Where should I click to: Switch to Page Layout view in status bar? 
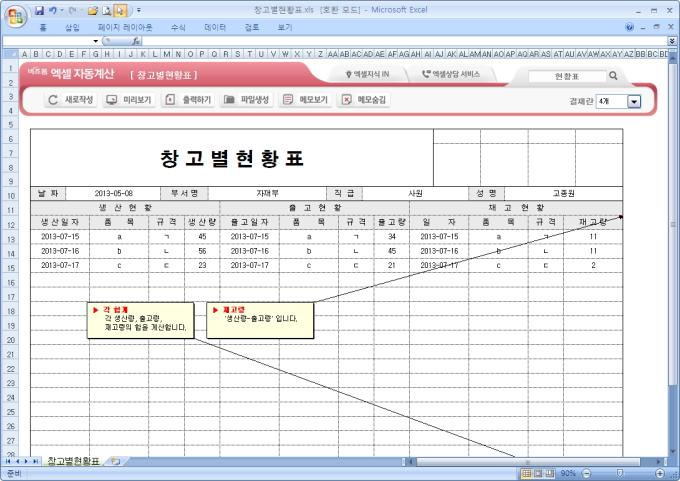click(538, 473)
